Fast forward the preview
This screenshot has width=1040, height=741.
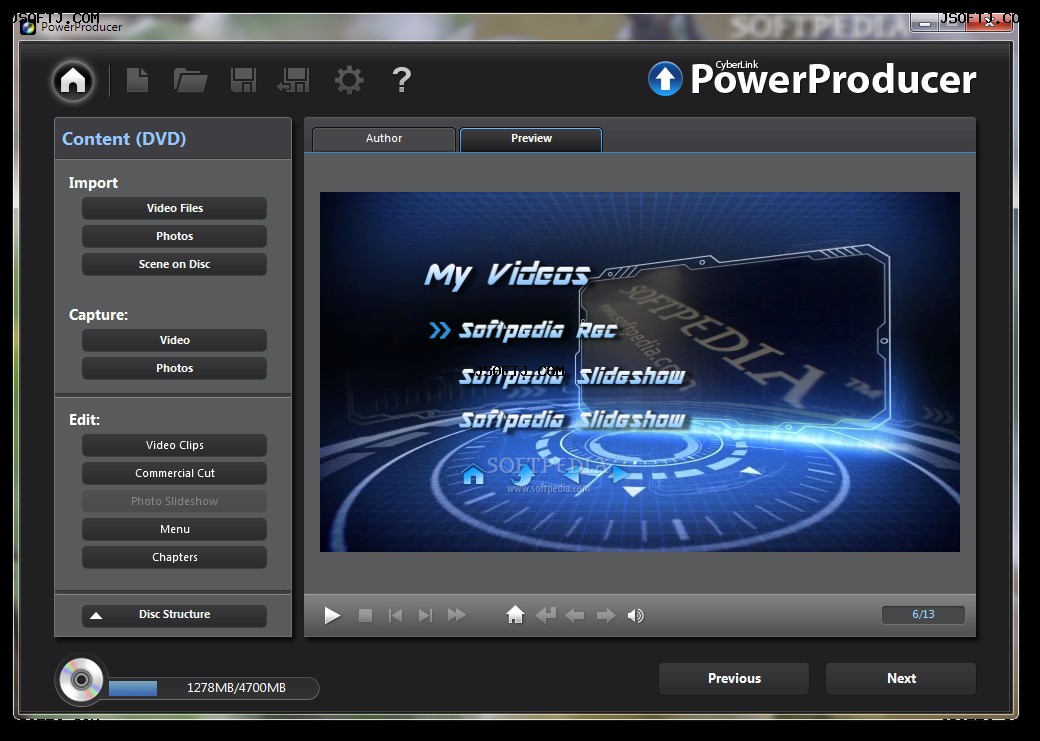(456, 616)
